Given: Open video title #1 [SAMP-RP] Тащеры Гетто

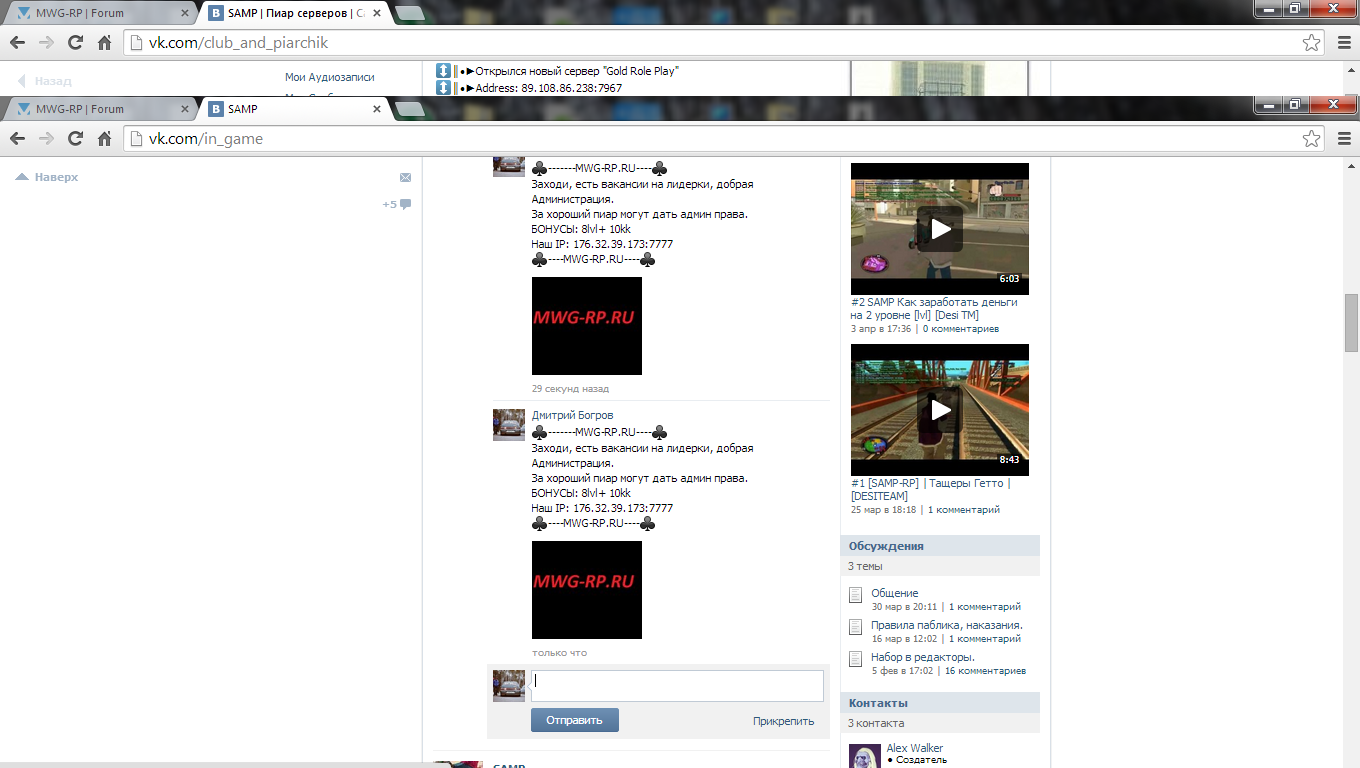Looking at the screenshot, I should coord(930,489).
